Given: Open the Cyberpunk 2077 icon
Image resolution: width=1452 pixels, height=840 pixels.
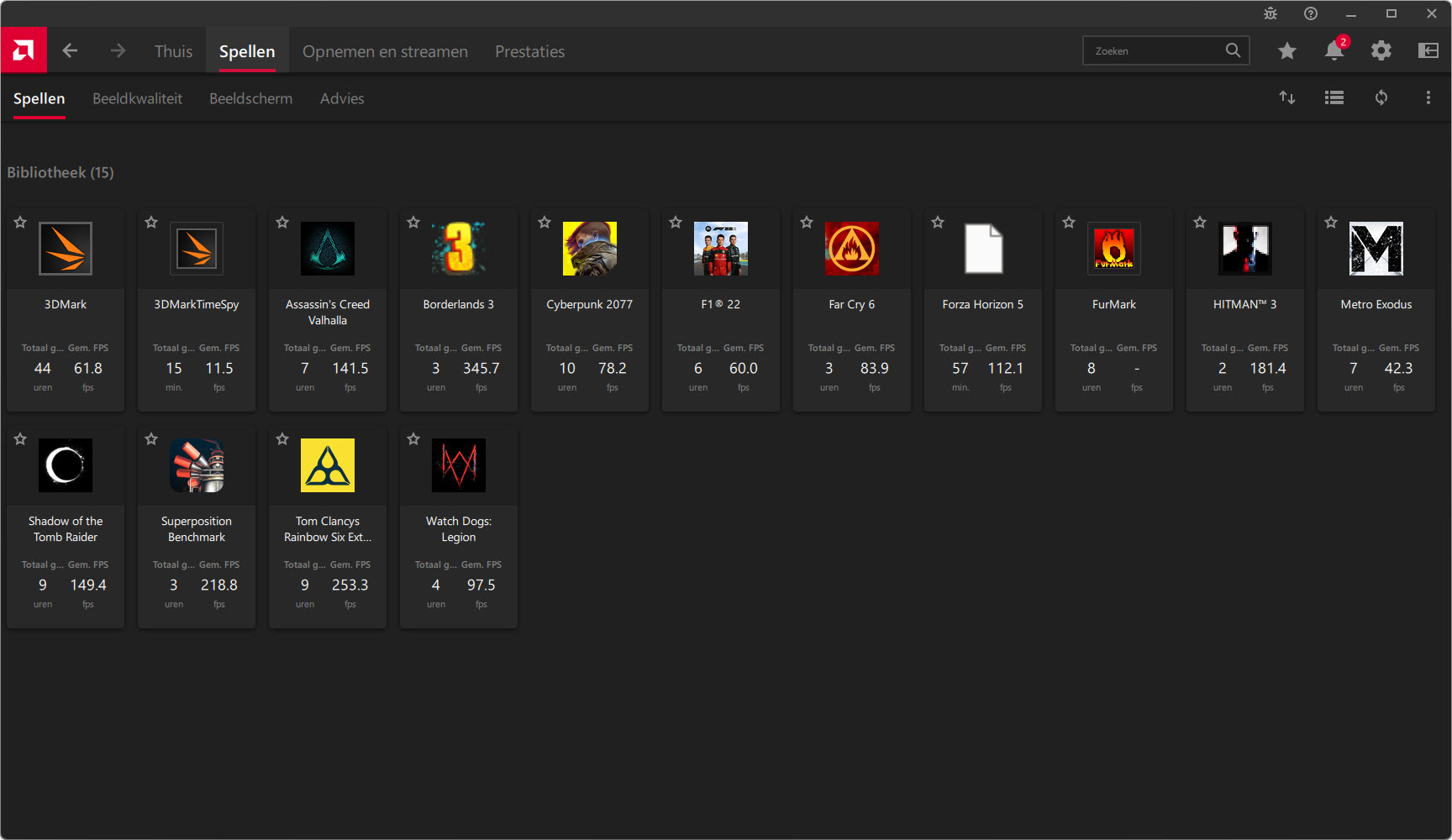Looking at the screenshot, I should coord(590,249).
